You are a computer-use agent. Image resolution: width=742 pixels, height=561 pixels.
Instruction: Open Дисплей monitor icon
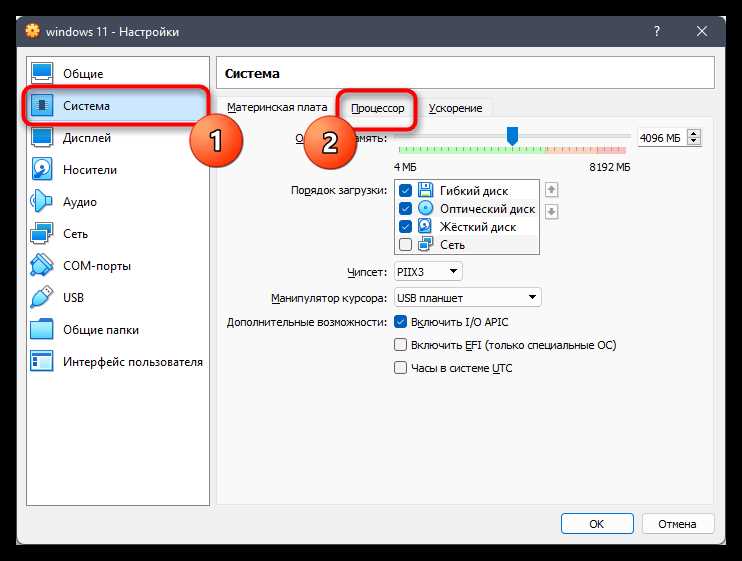point(42,137)
